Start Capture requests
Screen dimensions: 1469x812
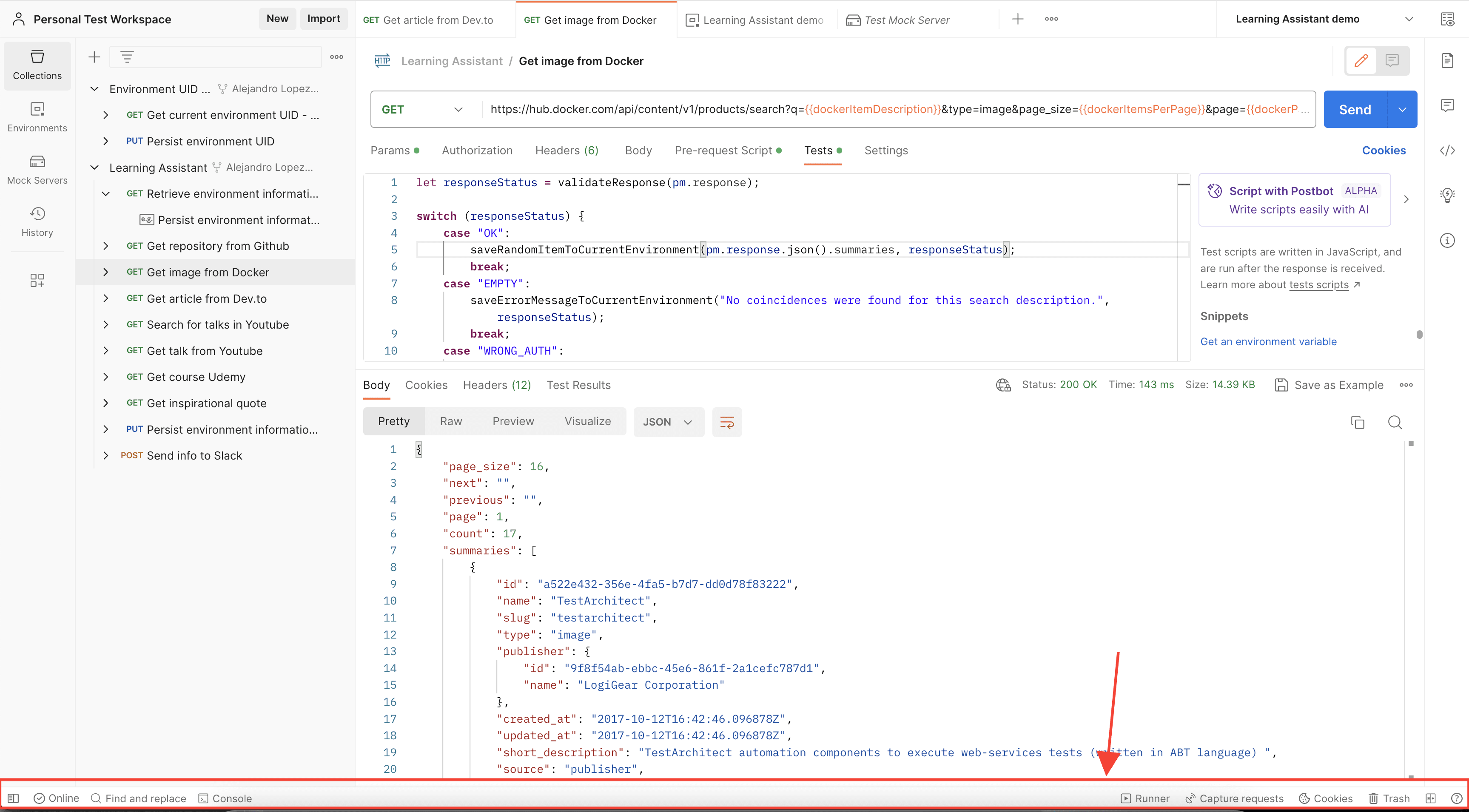[x=1234, y=798]
